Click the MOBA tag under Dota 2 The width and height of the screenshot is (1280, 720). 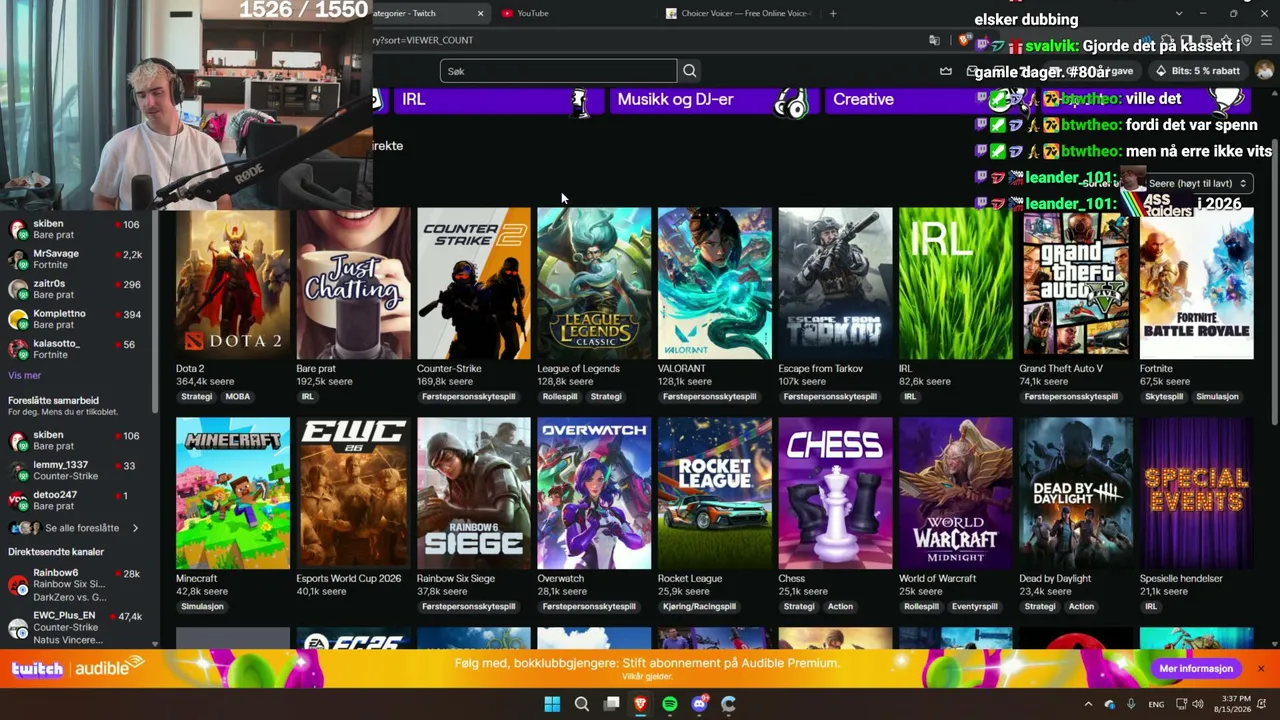click(x=238, y=397)
